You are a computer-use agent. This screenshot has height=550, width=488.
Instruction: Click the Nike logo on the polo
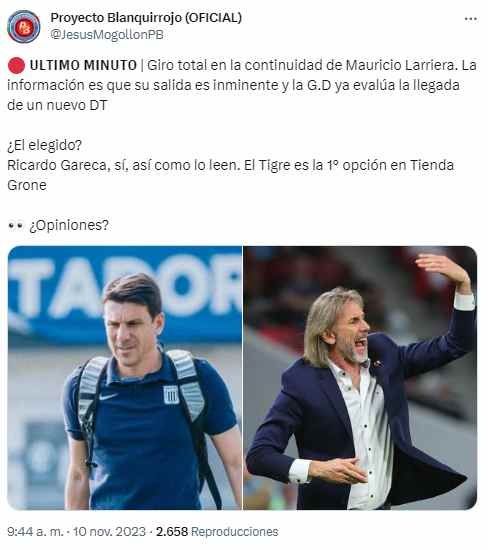tap(108, 397)
